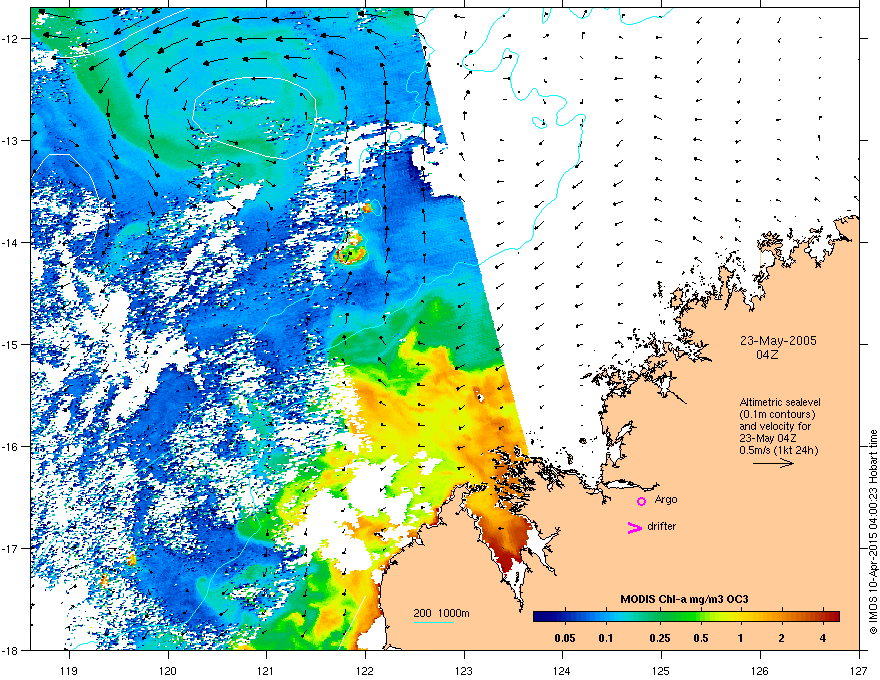Click the longitude axis label '125'
Screen dimensions: 880x680
click(661, 670)
